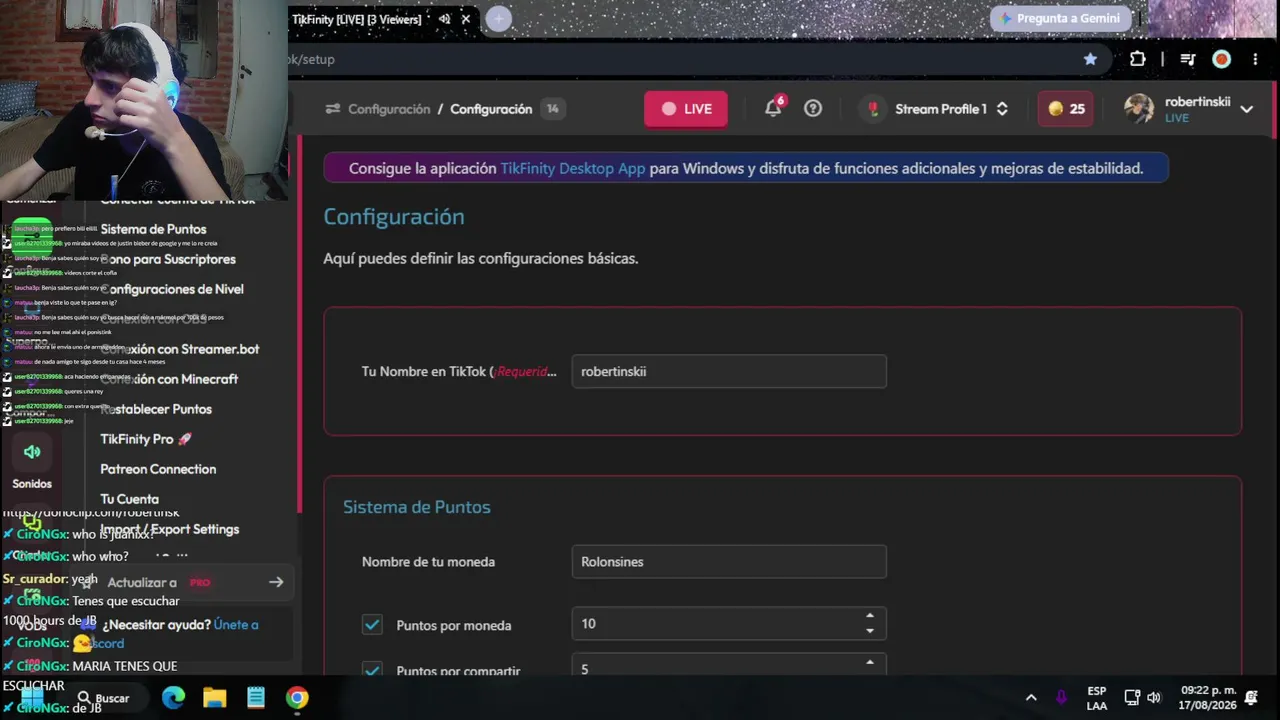Open Configuraciones de Nivel in the sidebar
The height and width of the screenshot is (720, 1280).
click(x=172, y=289)
